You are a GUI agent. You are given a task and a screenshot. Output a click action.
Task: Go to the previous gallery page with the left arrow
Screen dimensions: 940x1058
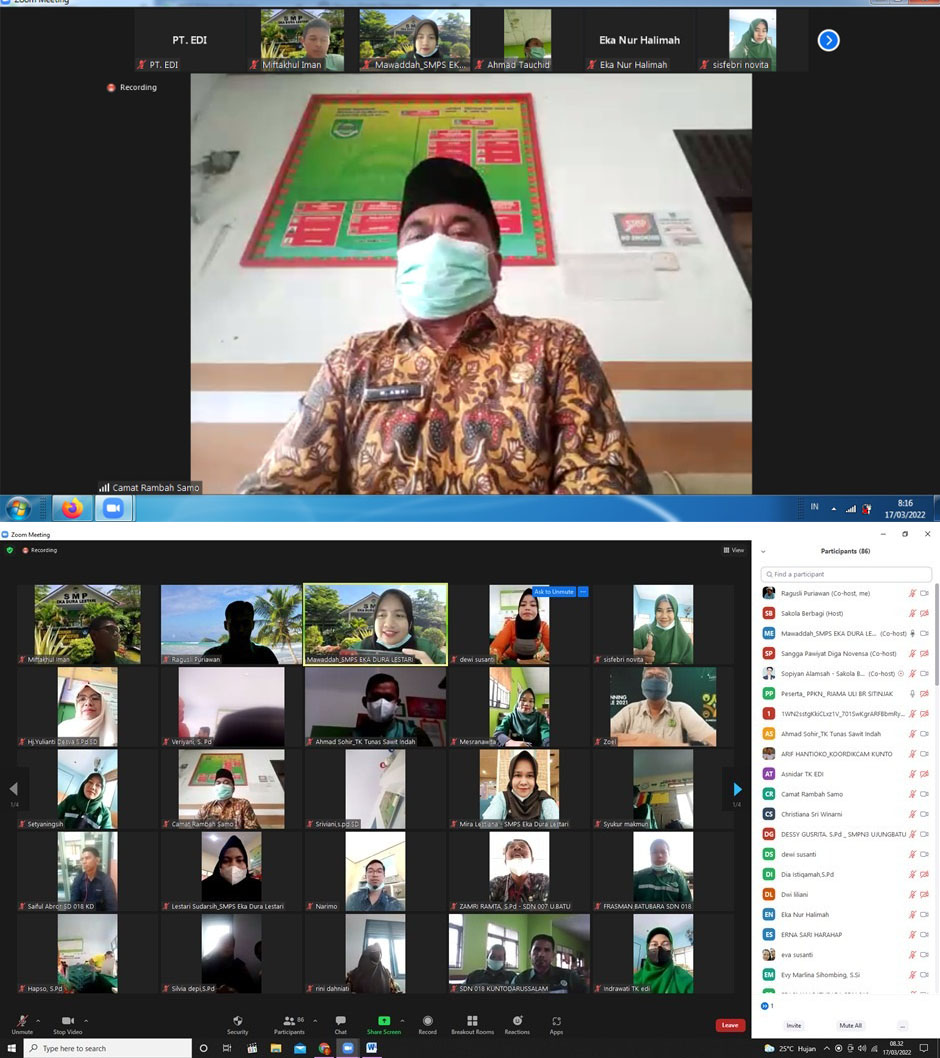pyautogui.click(x=13, y=789)
